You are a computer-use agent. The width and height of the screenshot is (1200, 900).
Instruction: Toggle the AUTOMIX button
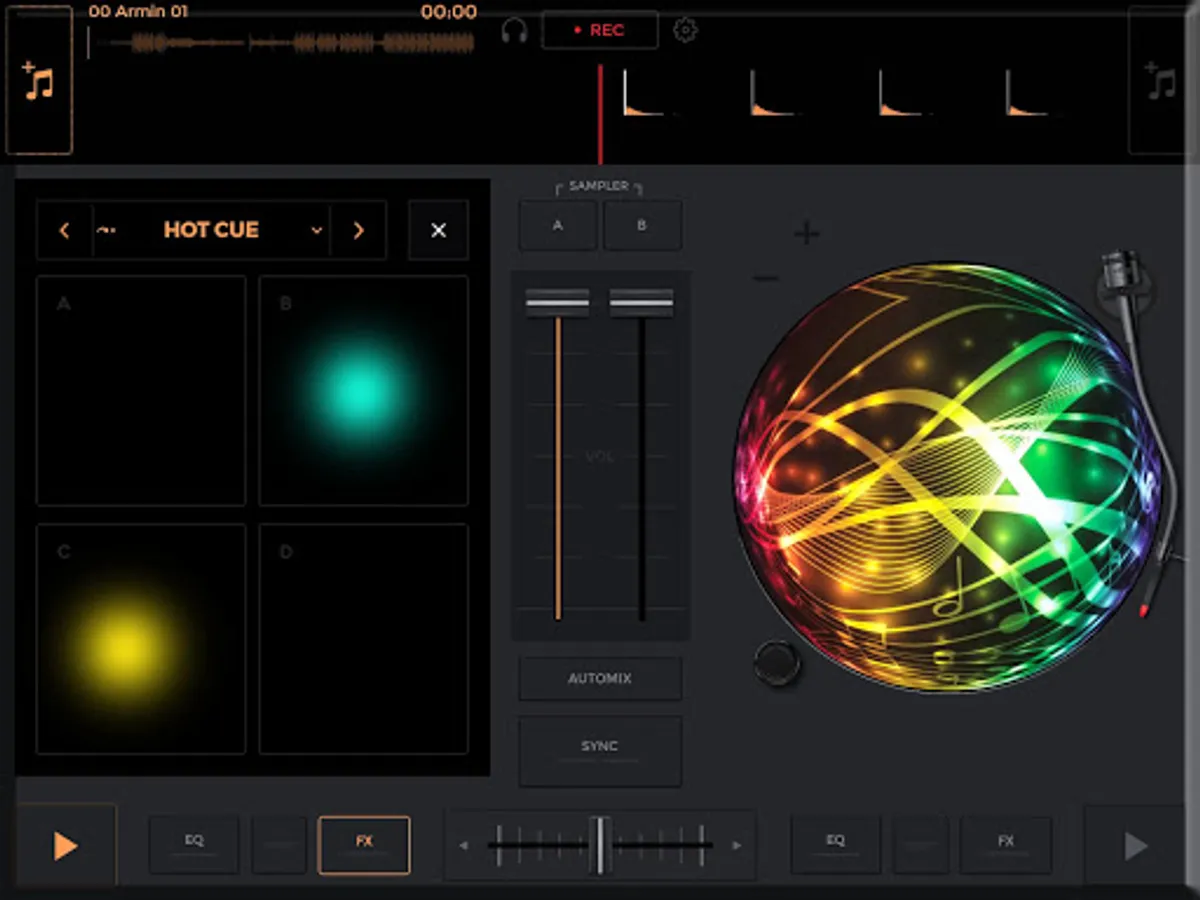coord(600,678)
